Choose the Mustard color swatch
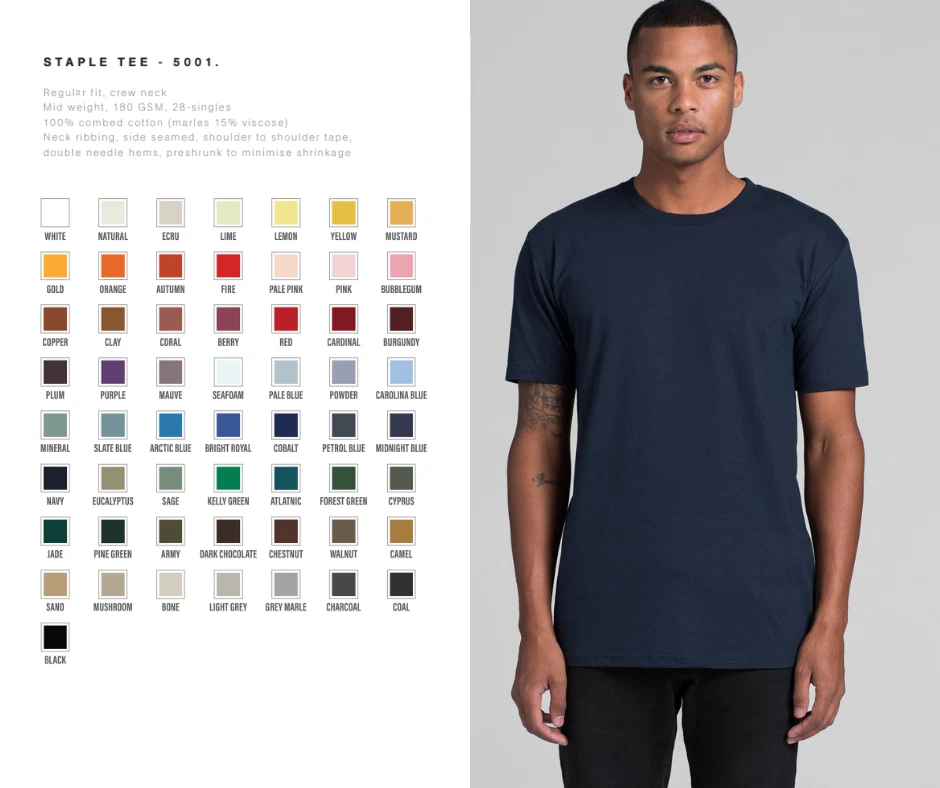The height and width of the screenshot is (788, 940). pyautogui.click(x=401, y=213)
